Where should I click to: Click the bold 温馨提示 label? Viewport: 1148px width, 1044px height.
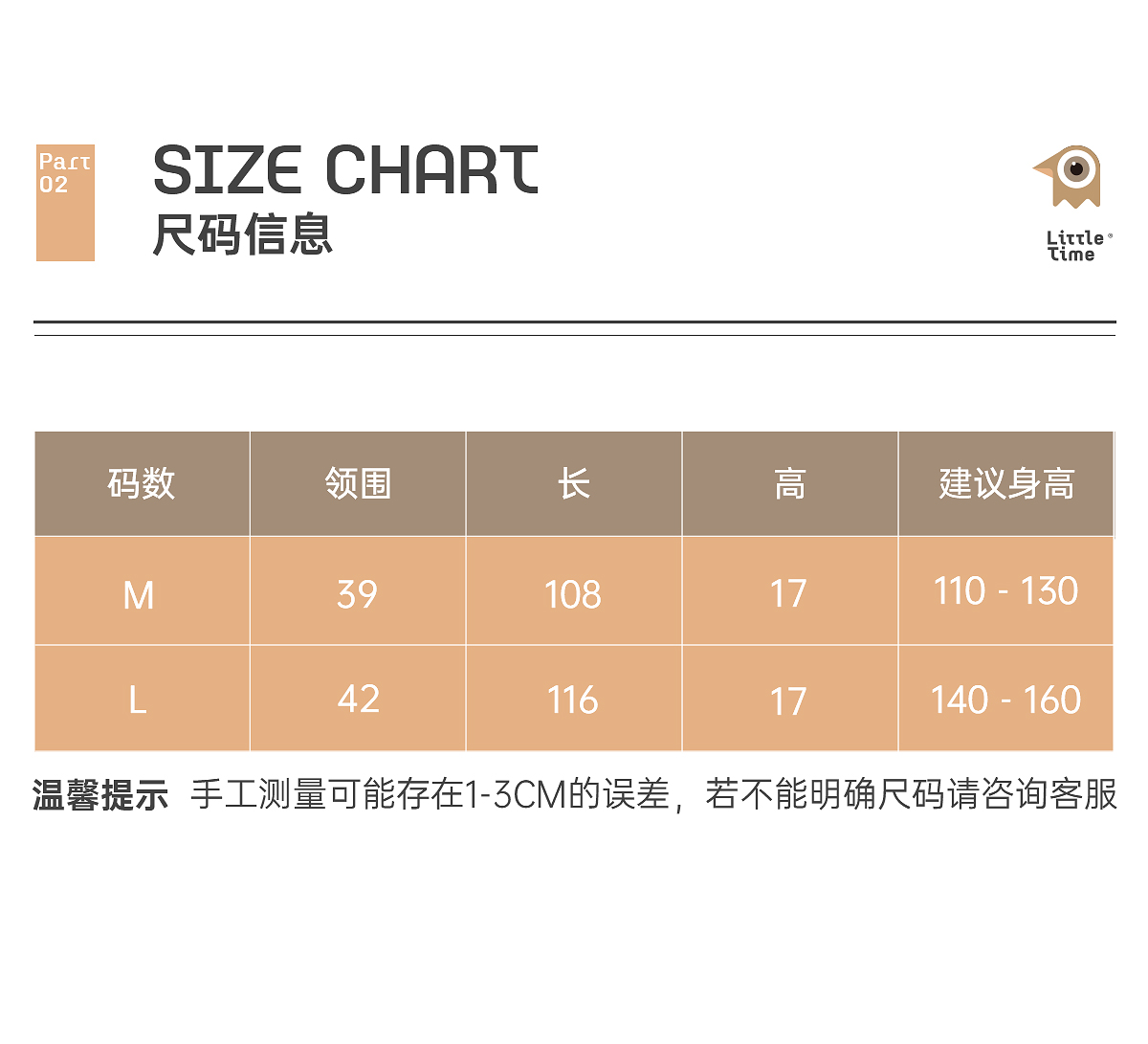[x=100, y=795]
